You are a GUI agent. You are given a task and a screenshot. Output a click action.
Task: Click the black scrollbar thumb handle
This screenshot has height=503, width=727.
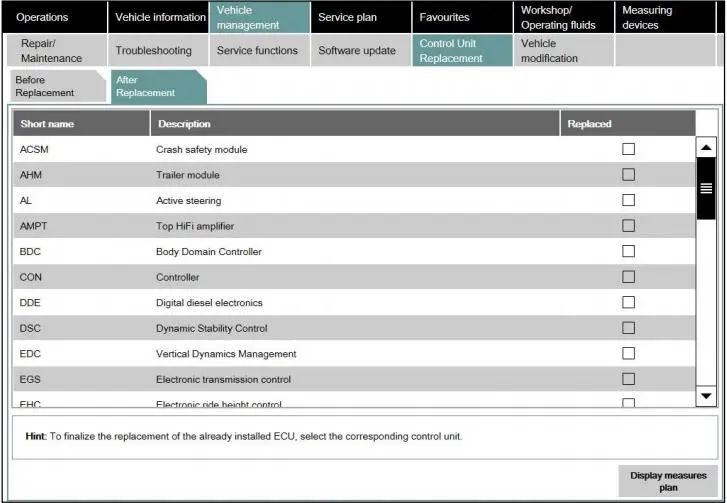pyautogui.click(x=706, y=188)
